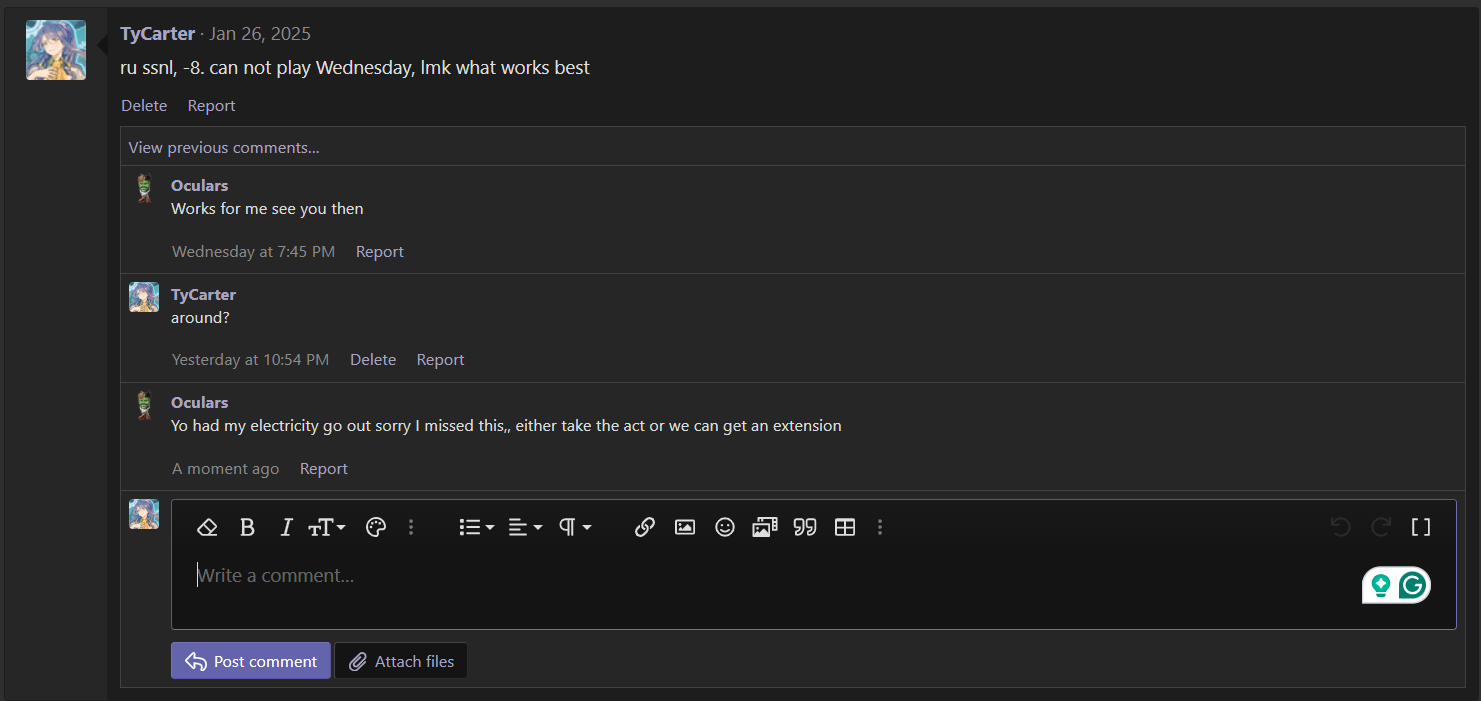
Task: Open the text color palette
Action: 376,527
